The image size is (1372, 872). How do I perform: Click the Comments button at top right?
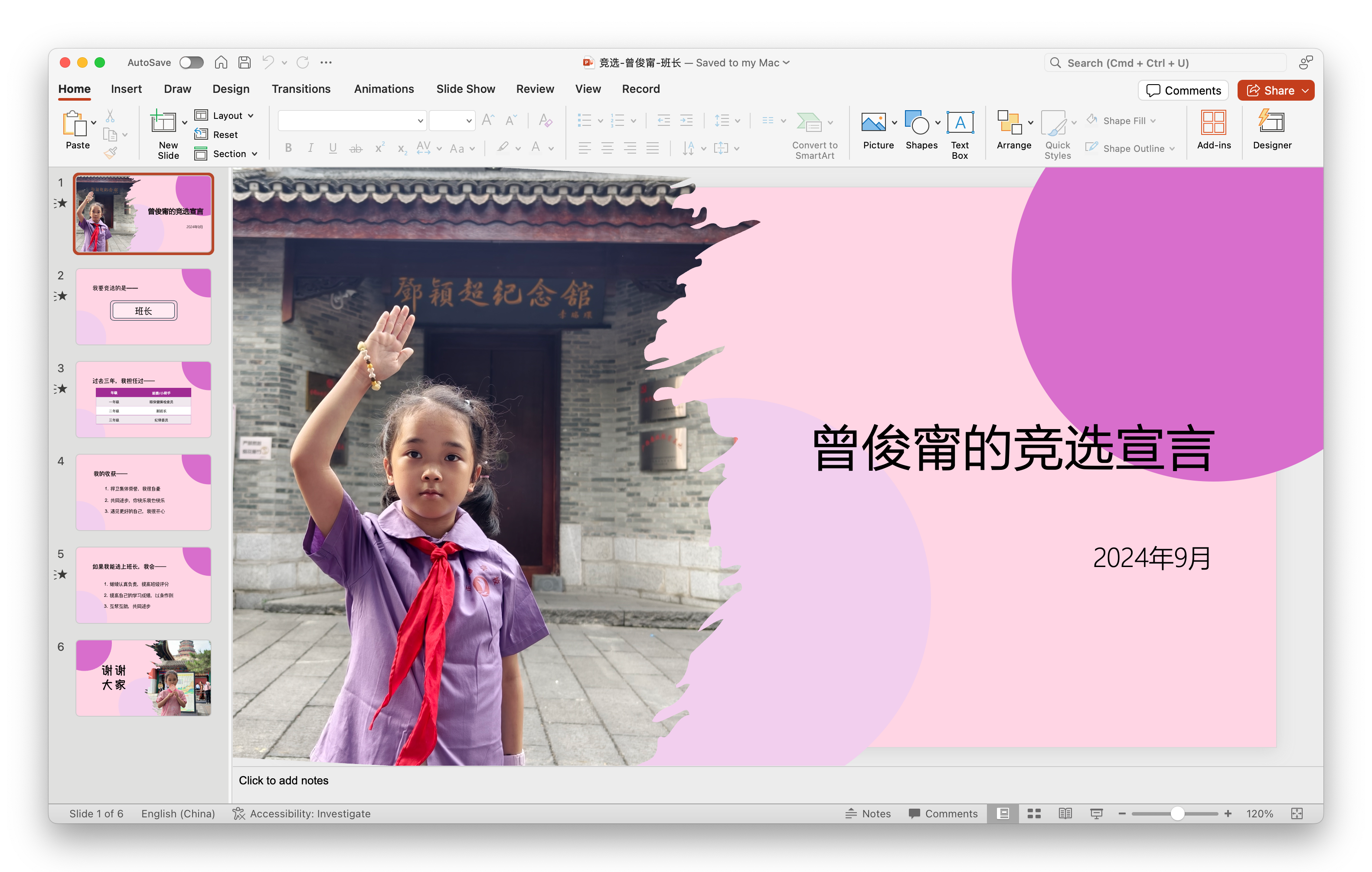1183,91
